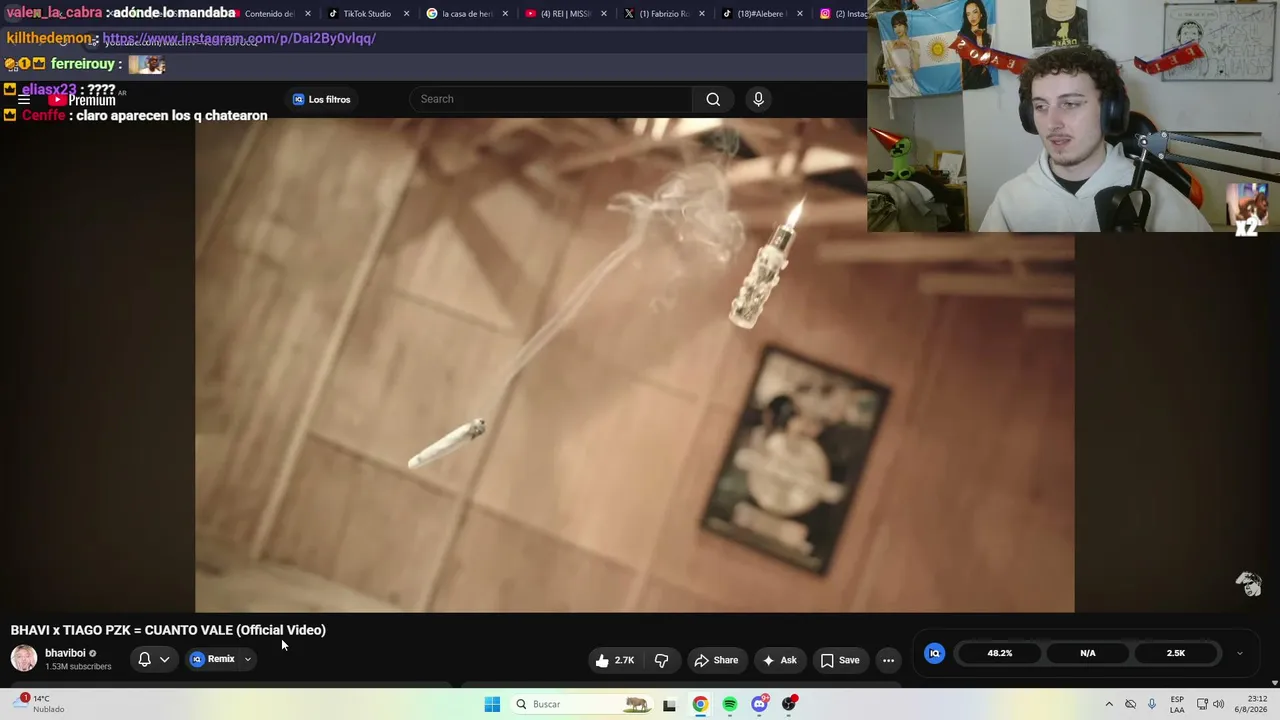
Task: Go to YouTube Premium home logo
Action: [x=81, y=100]
